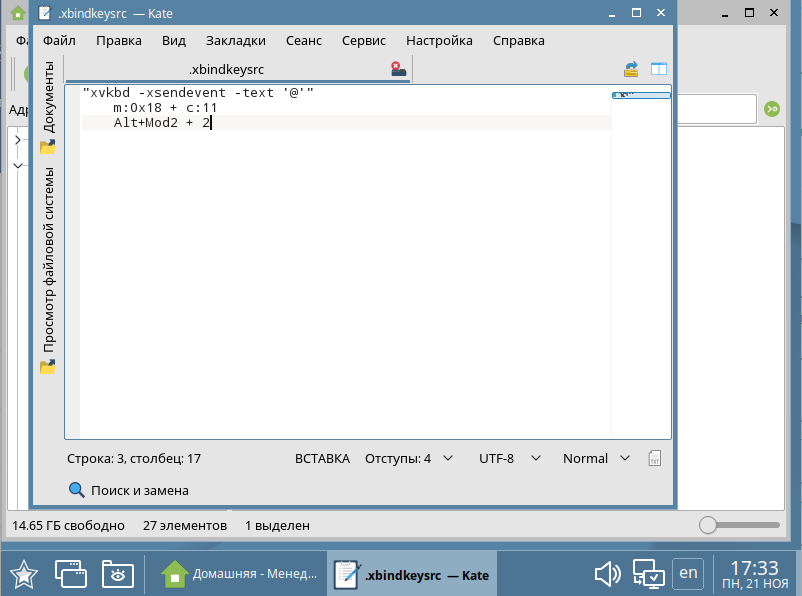Open the UTF-8 encoding dropdown
802x596 pixels.
[x=509, y=458]
